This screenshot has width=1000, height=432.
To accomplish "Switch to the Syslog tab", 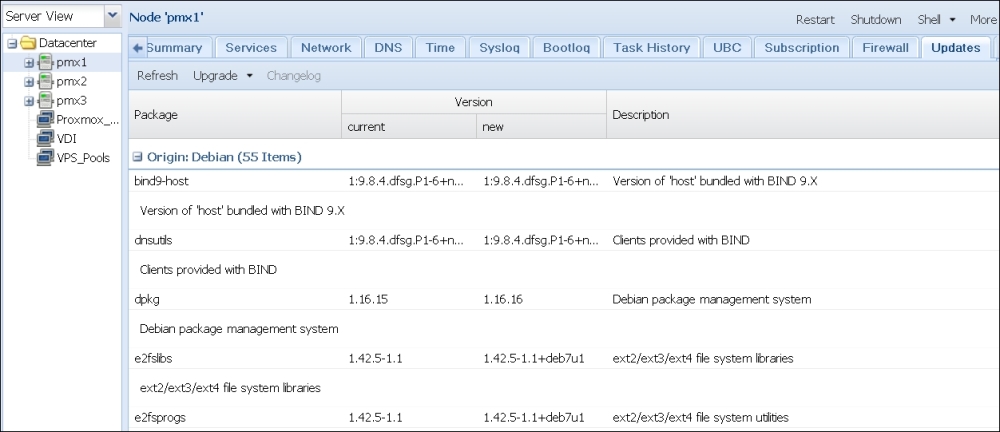I will coord(499,48).
